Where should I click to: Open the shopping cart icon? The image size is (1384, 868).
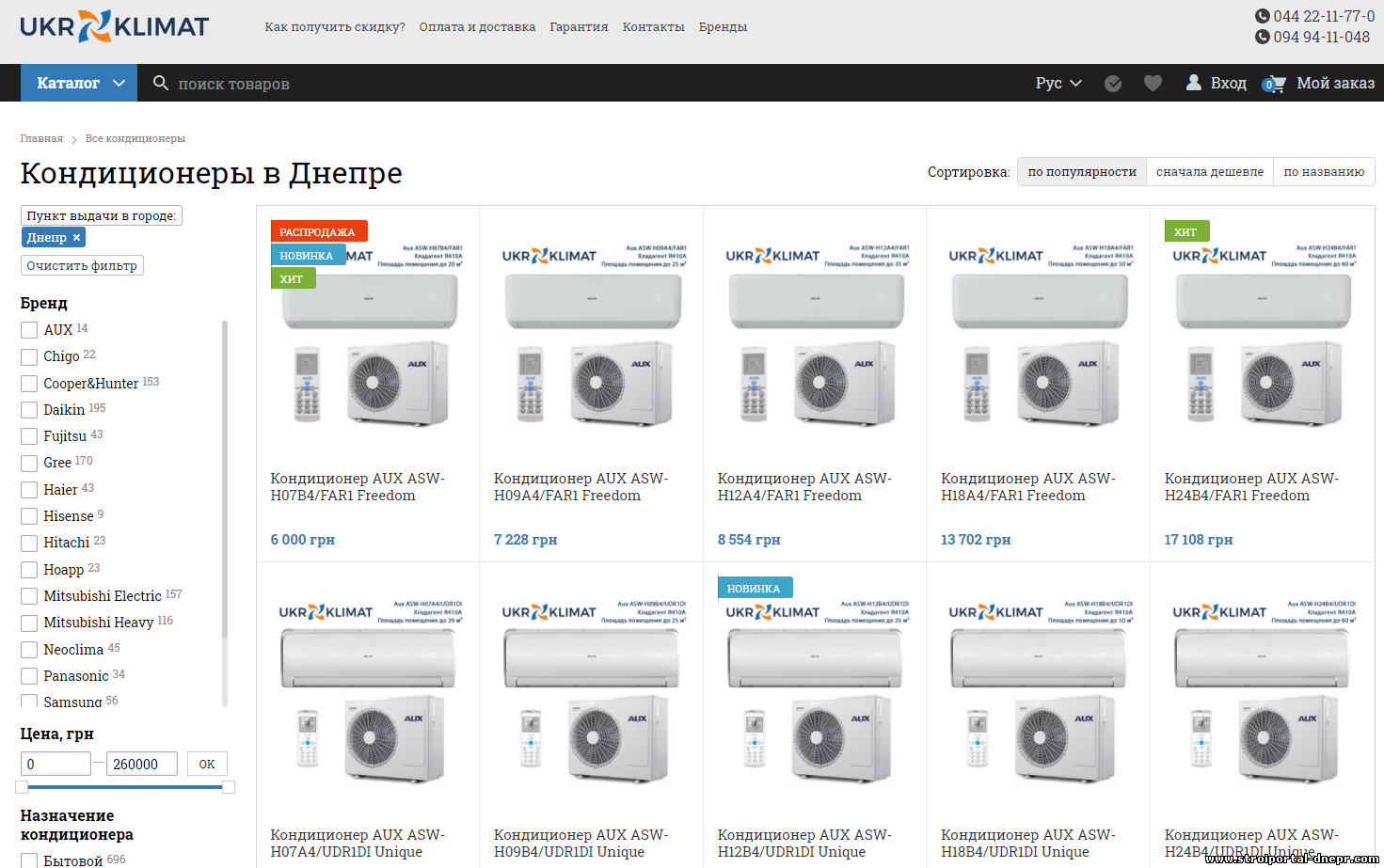1274,84
